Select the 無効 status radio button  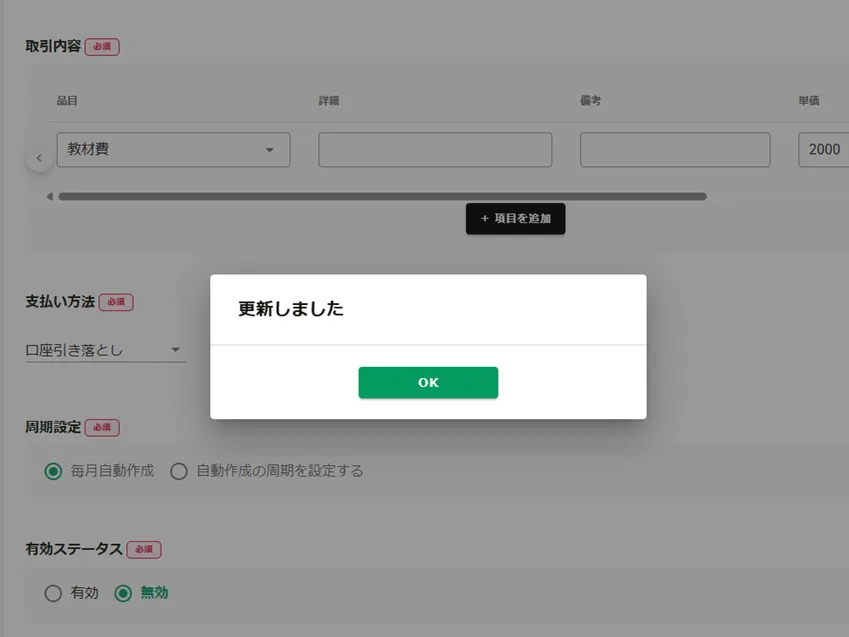tap(124, 593)
